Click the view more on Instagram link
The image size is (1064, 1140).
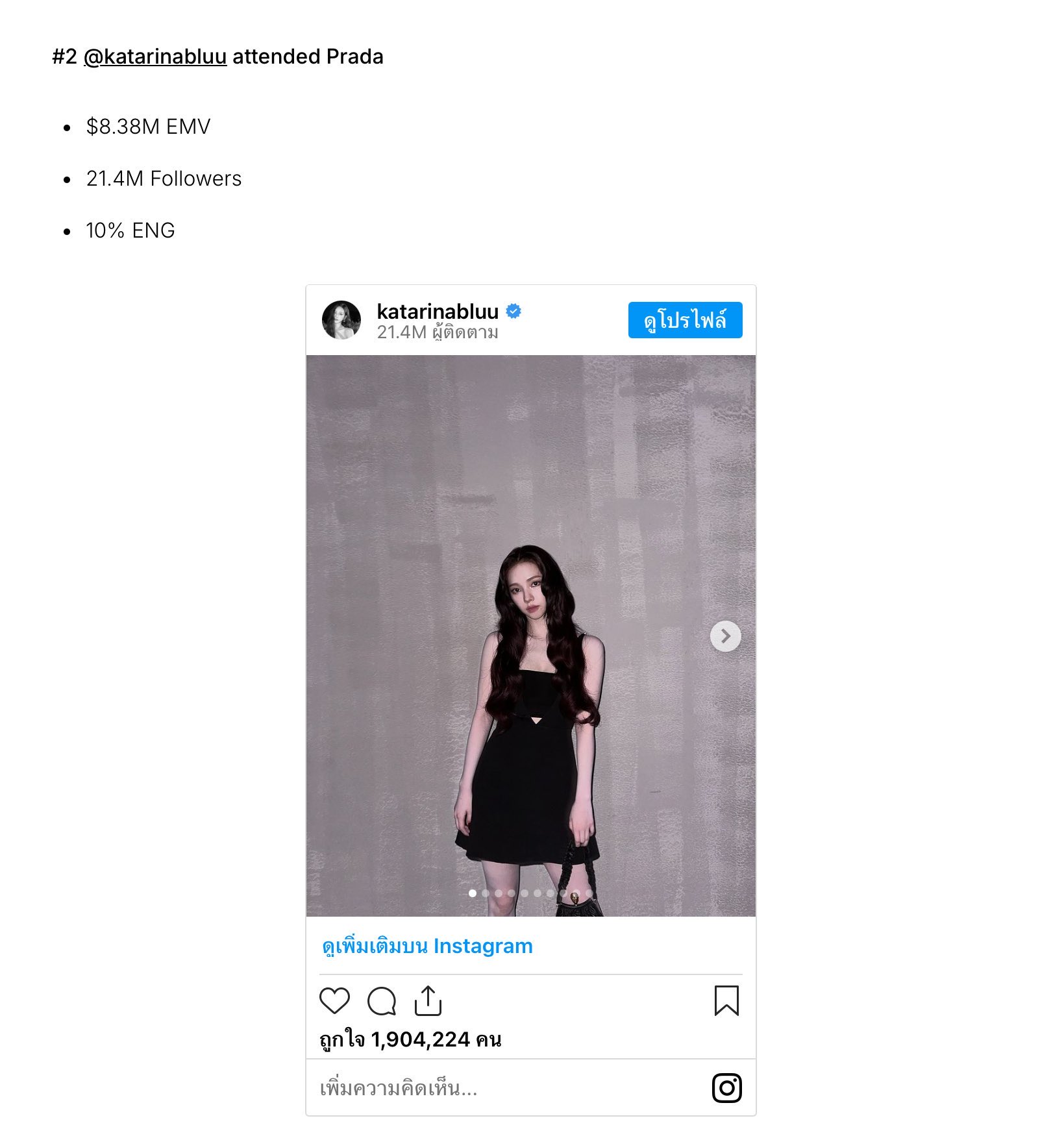(427, 946)
